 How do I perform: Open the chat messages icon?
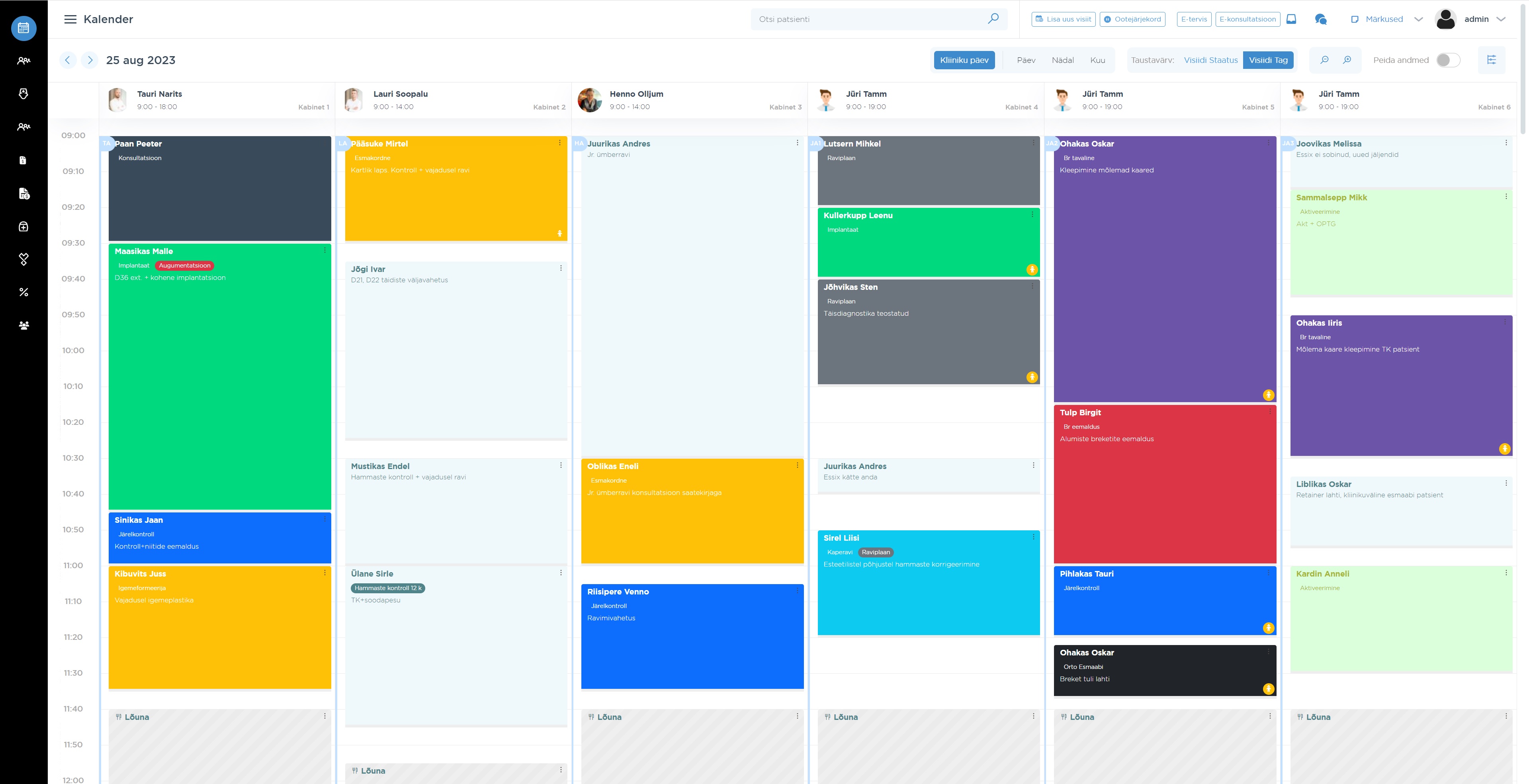[x=1321, y=19]
